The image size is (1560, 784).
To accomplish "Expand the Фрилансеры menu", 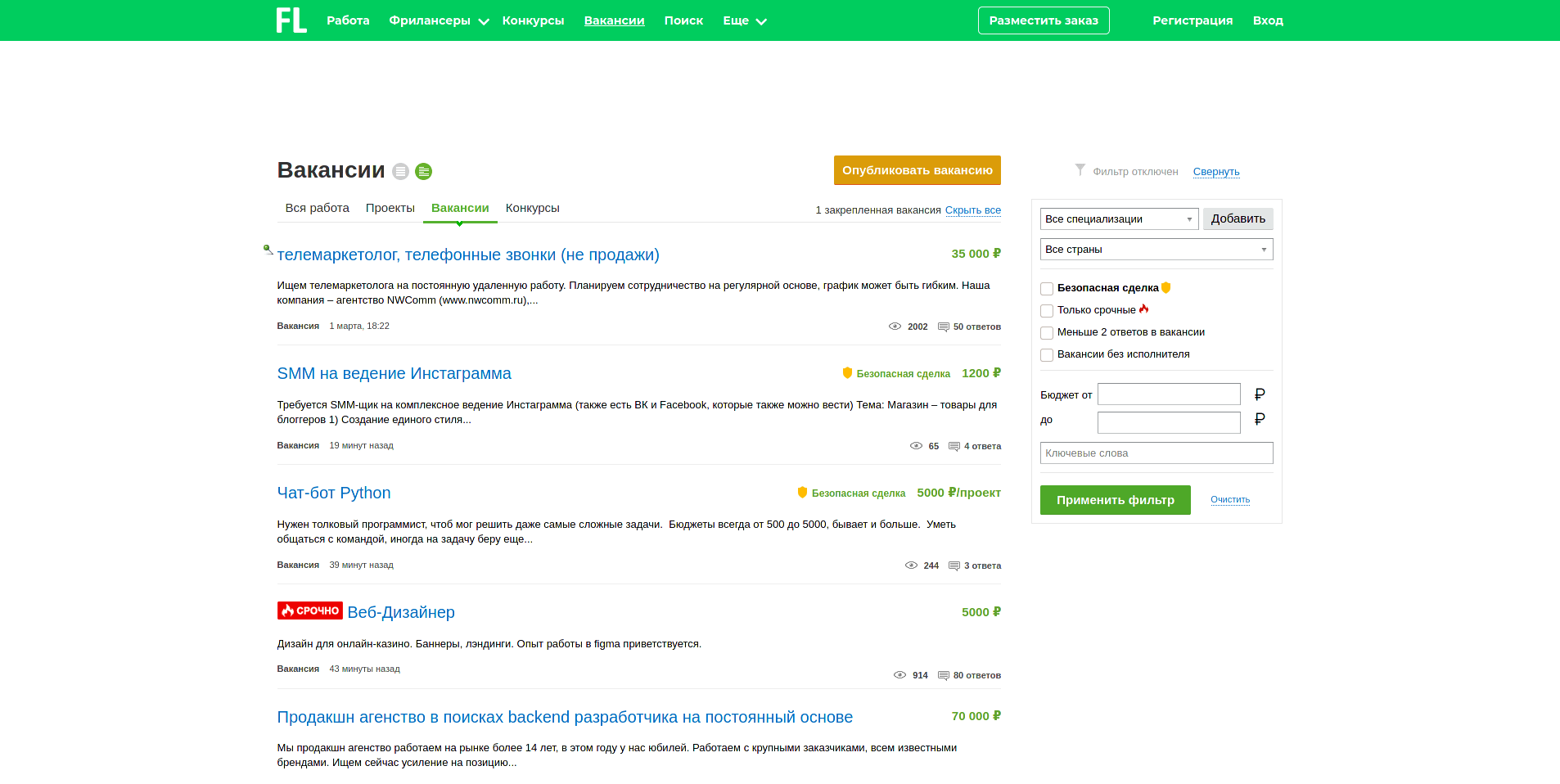I will click(438, 20).
